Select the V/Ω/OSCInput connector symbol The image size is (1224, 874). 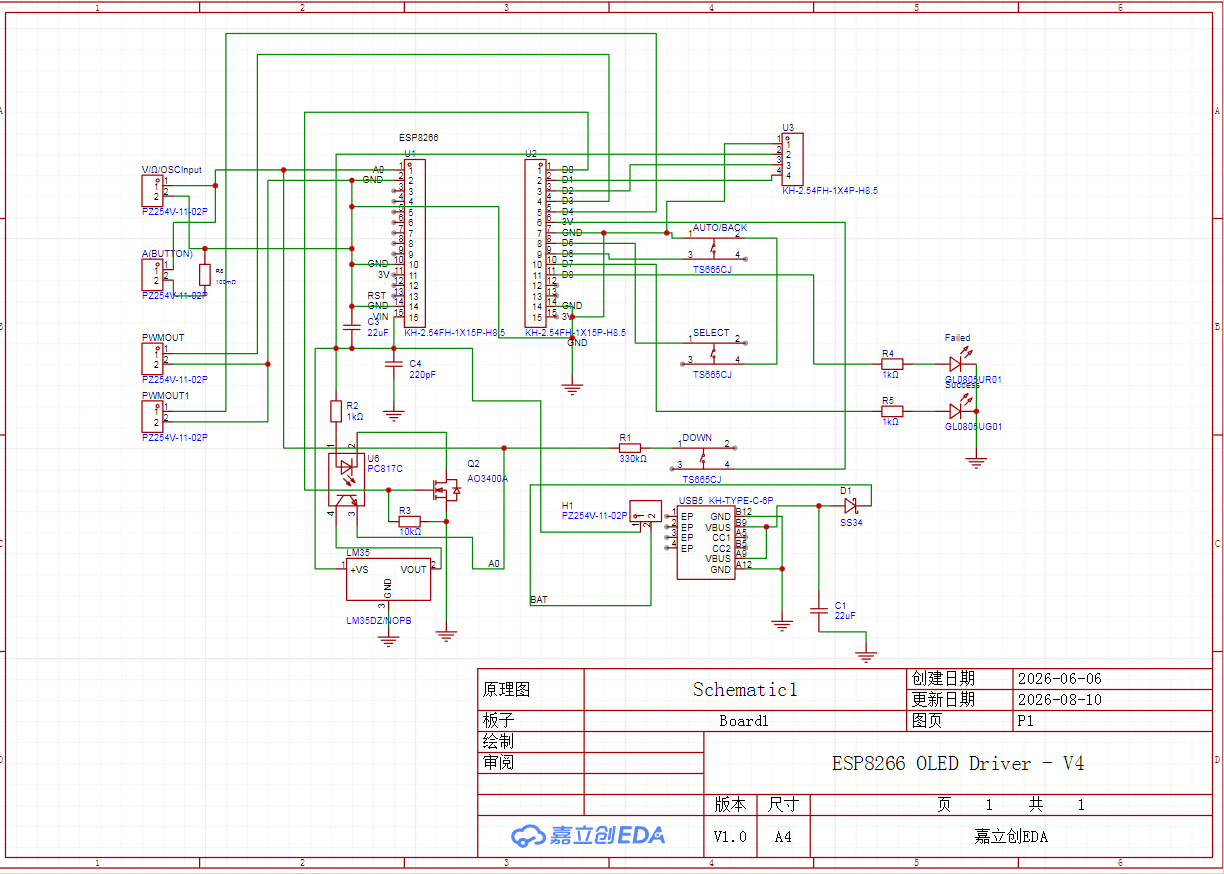pyautogui.click(x=152, y=191)
